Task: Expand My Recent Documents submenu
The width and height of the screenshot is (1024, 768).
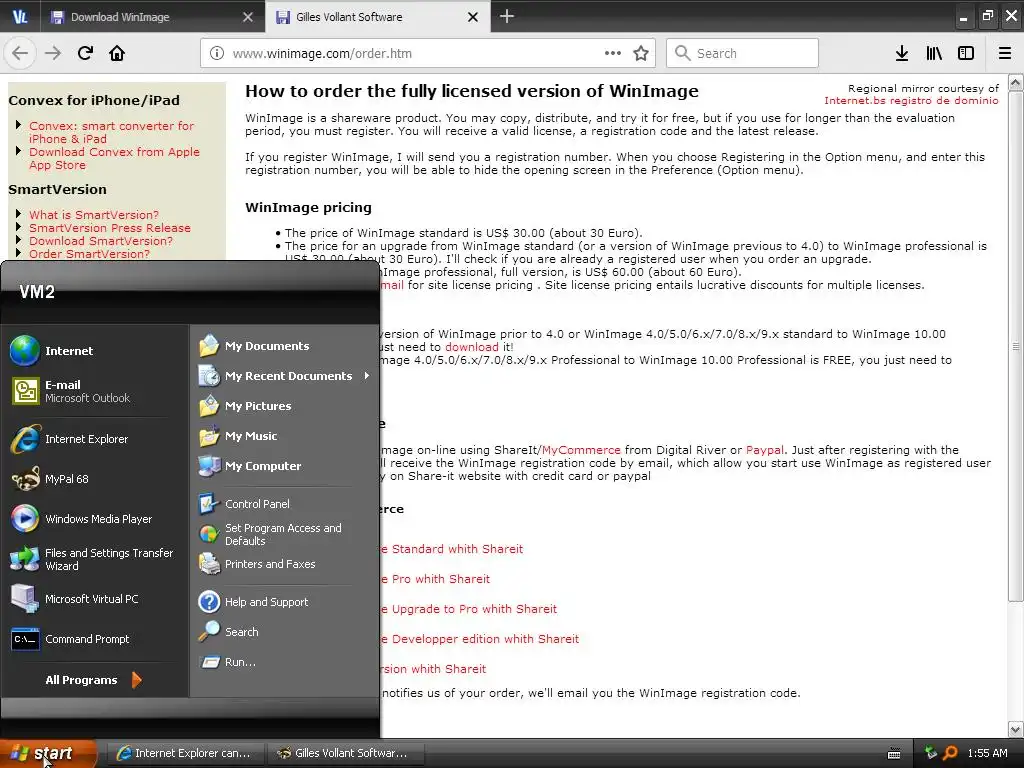Action: click(x=284, y=376)
